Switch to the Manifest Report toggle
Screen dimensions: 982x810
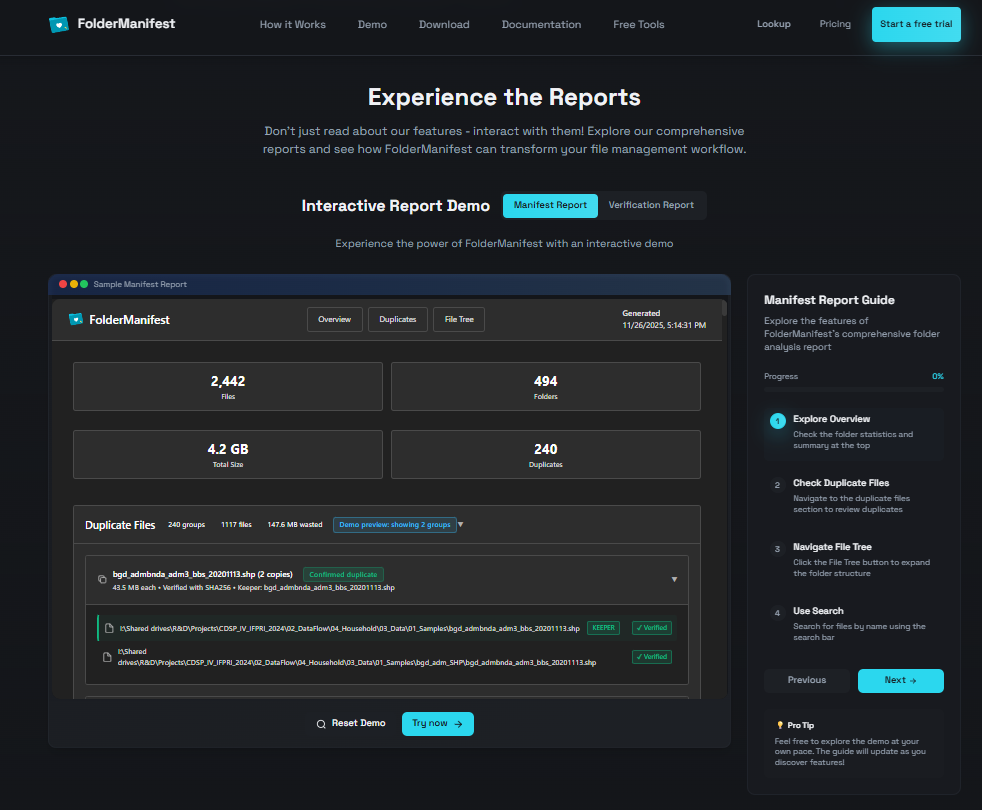550,205
